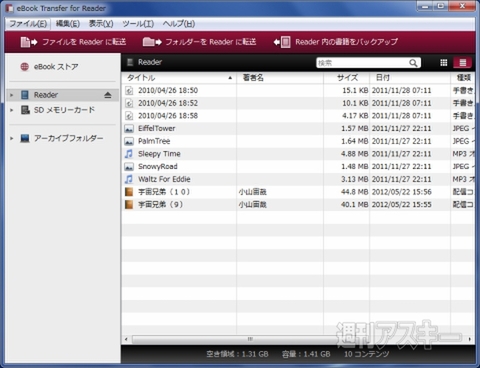Click image icon beside PalmTree
The height and width of the screenshot is (368, 480).
(129, 141)
